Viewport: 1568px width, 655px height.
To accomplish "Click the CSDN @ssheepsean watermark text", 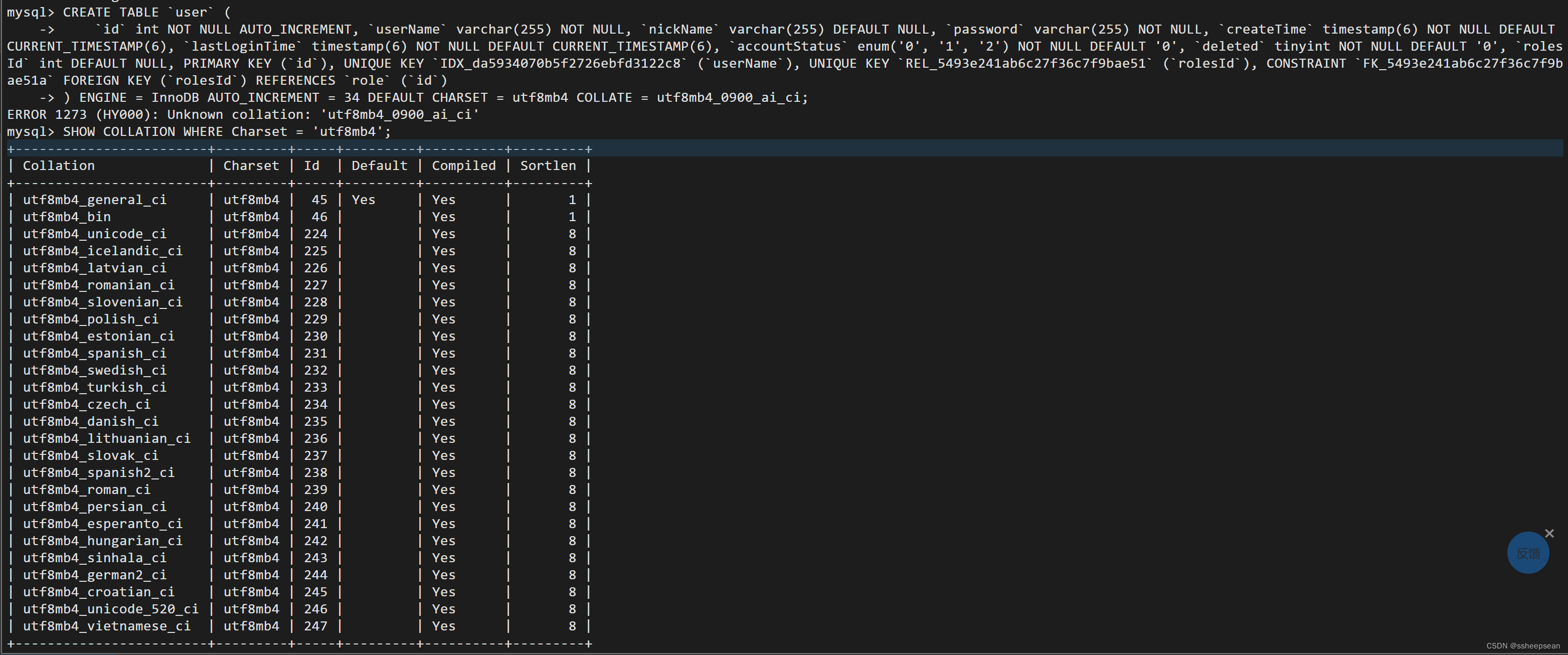I will click(1522, 646).
